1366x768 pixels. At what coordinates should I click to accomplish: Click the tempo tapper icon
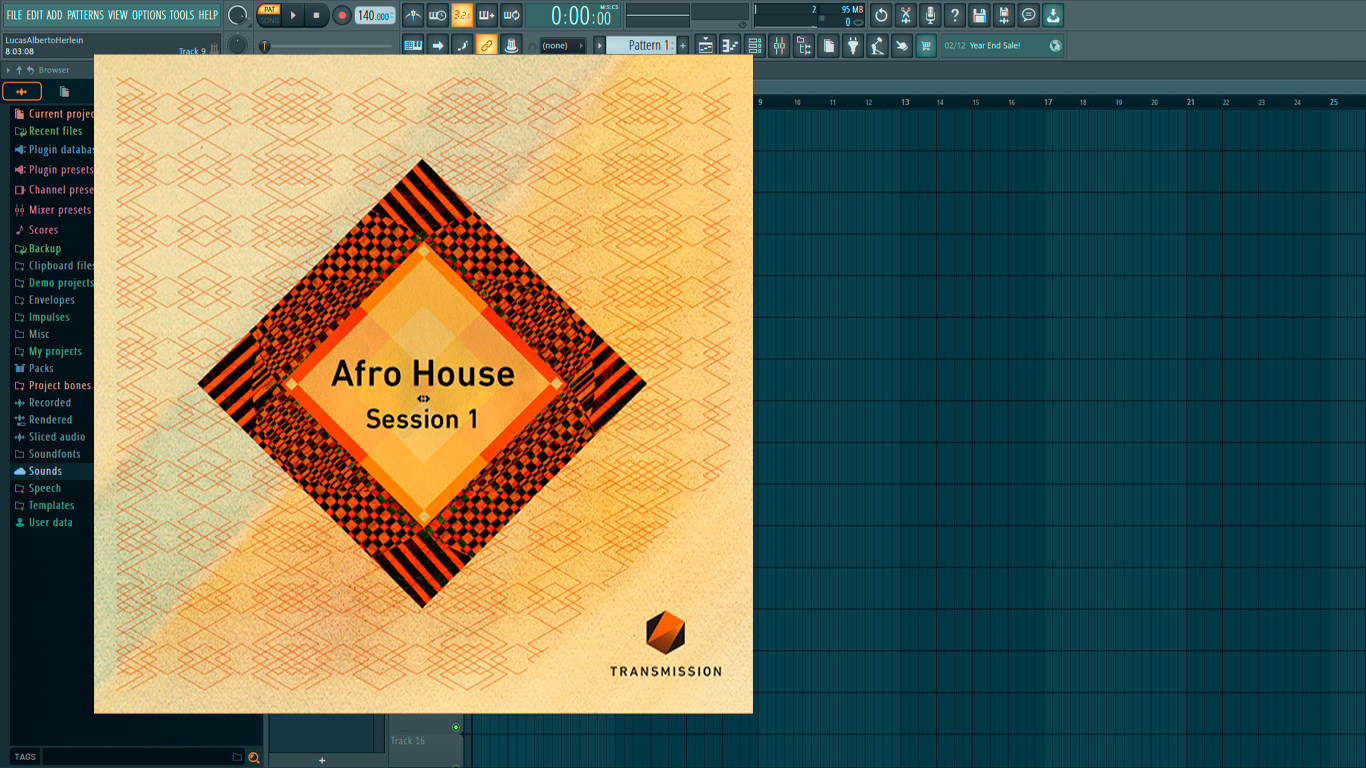coord(877,45)
